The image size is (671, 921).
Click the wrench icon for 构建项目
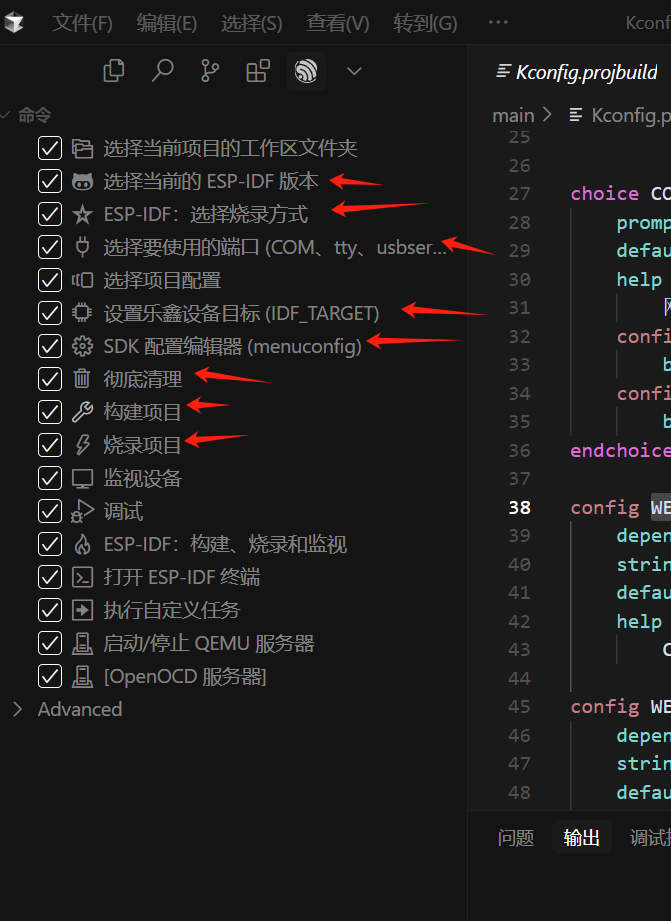82,412
